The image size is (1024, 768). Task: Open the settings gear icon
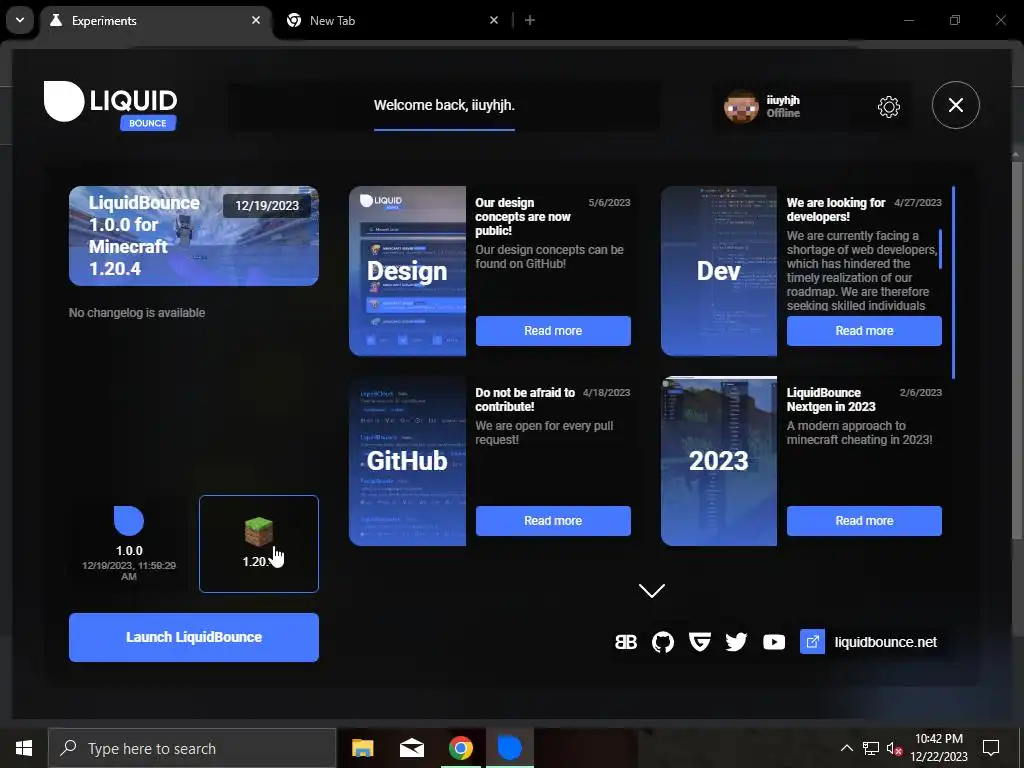pos(888,106)
